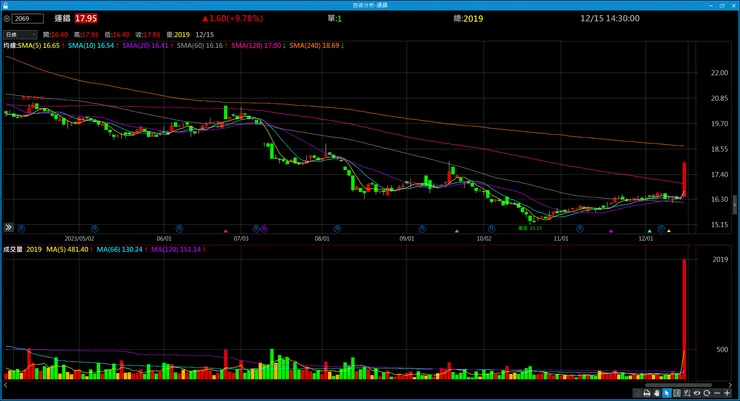Click the horizontal scrollbar thumb at the bottom
Viewport: 740px width, 401px height.
[678, 385]
